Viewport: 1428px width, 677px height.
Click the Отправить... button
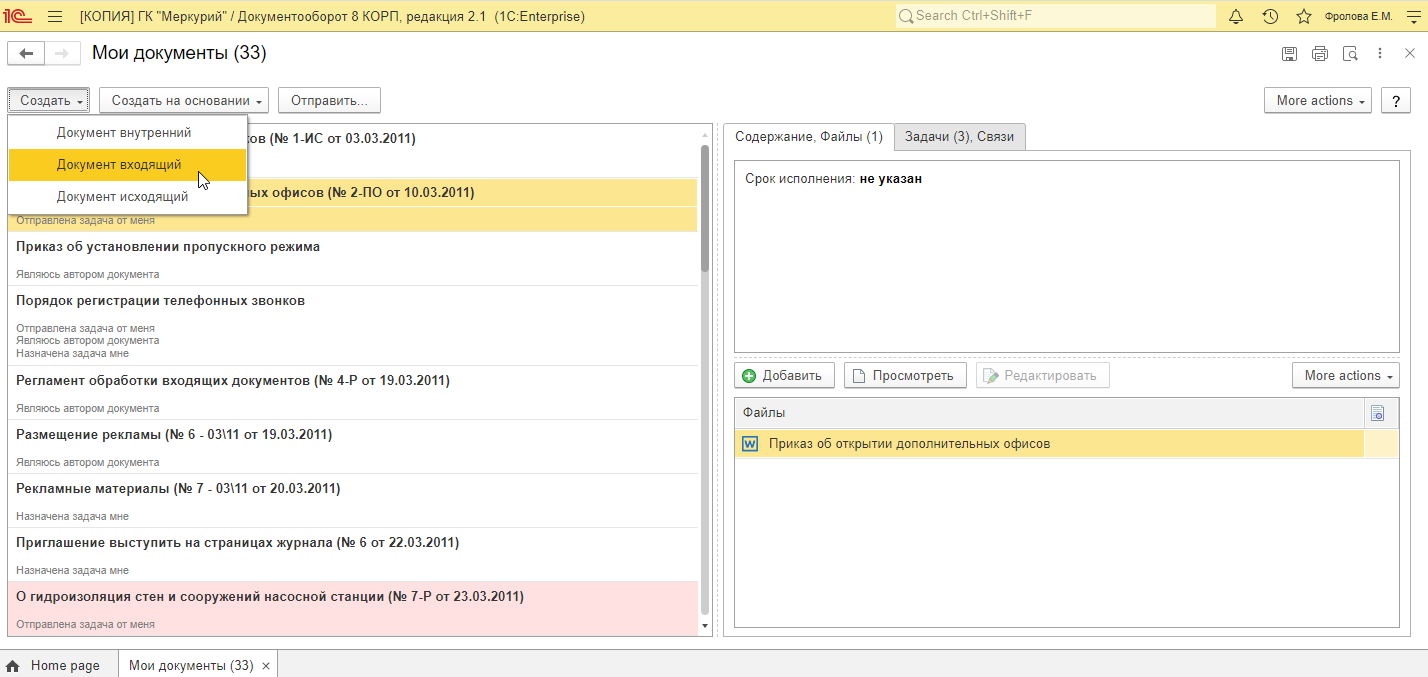329,101
